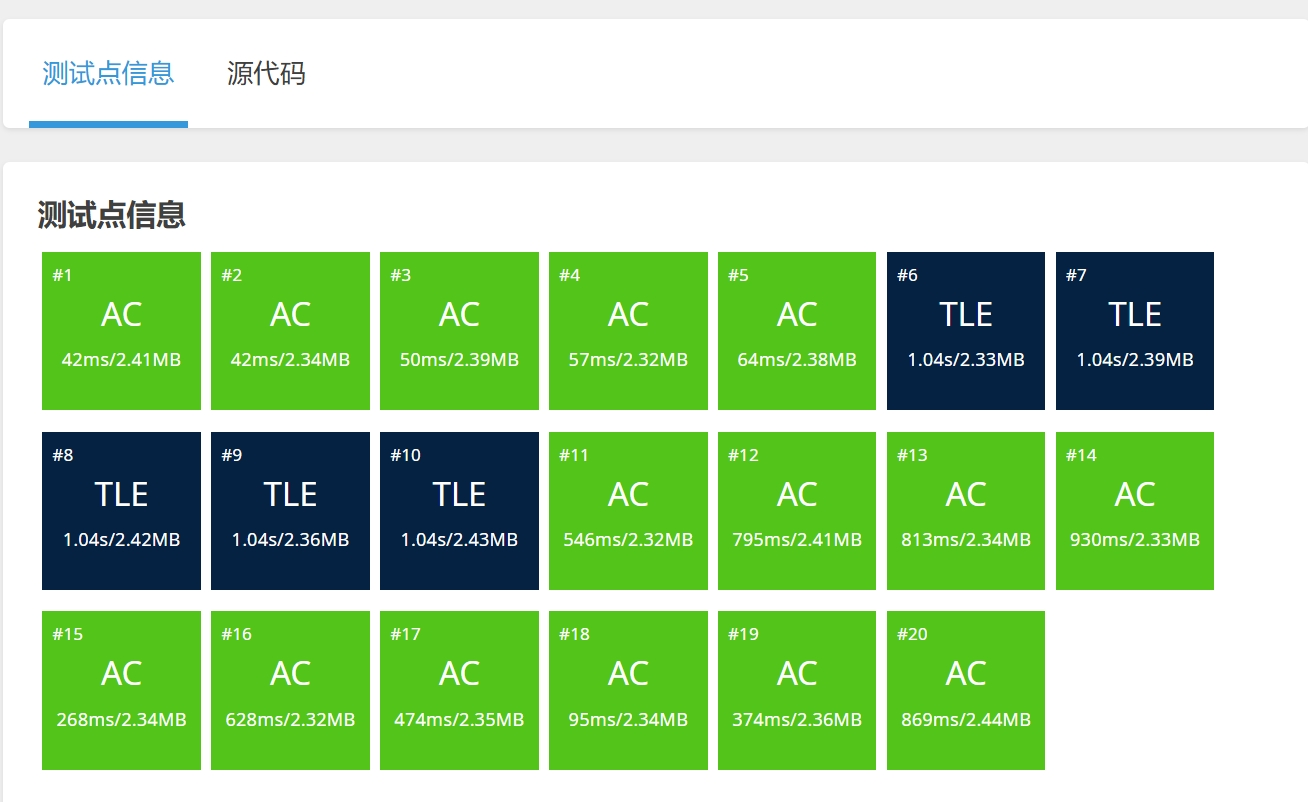Select test point #13 AC 813ms
Screen dimensions: 1308x802
click(966, 511)
